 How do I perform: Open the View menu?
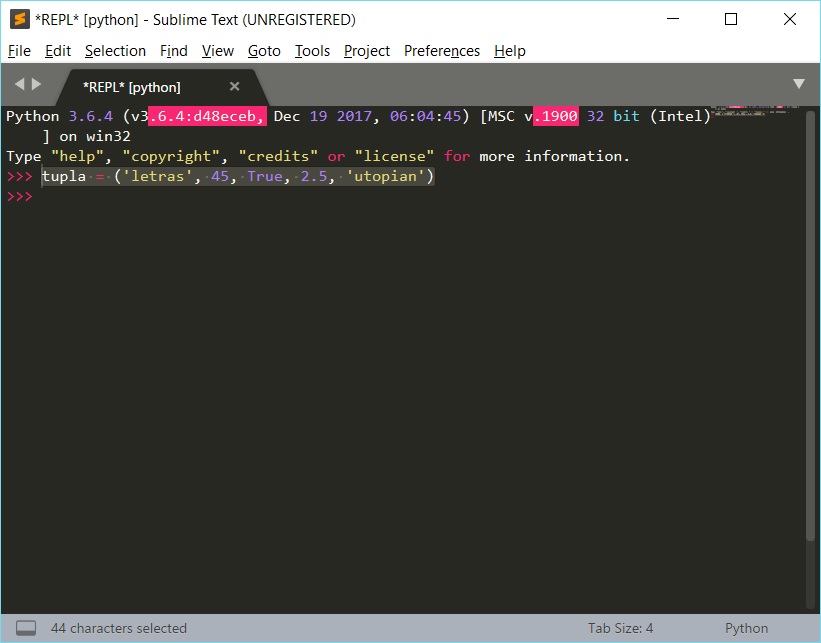pos(218,51)
